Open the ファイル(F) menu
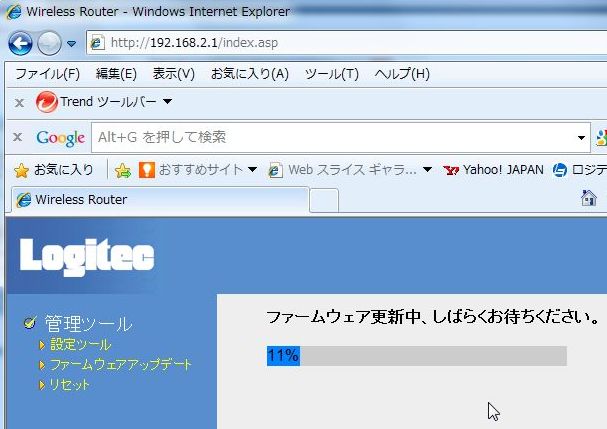The height and width of the screenshot is (429, 607). coord(47,74)
